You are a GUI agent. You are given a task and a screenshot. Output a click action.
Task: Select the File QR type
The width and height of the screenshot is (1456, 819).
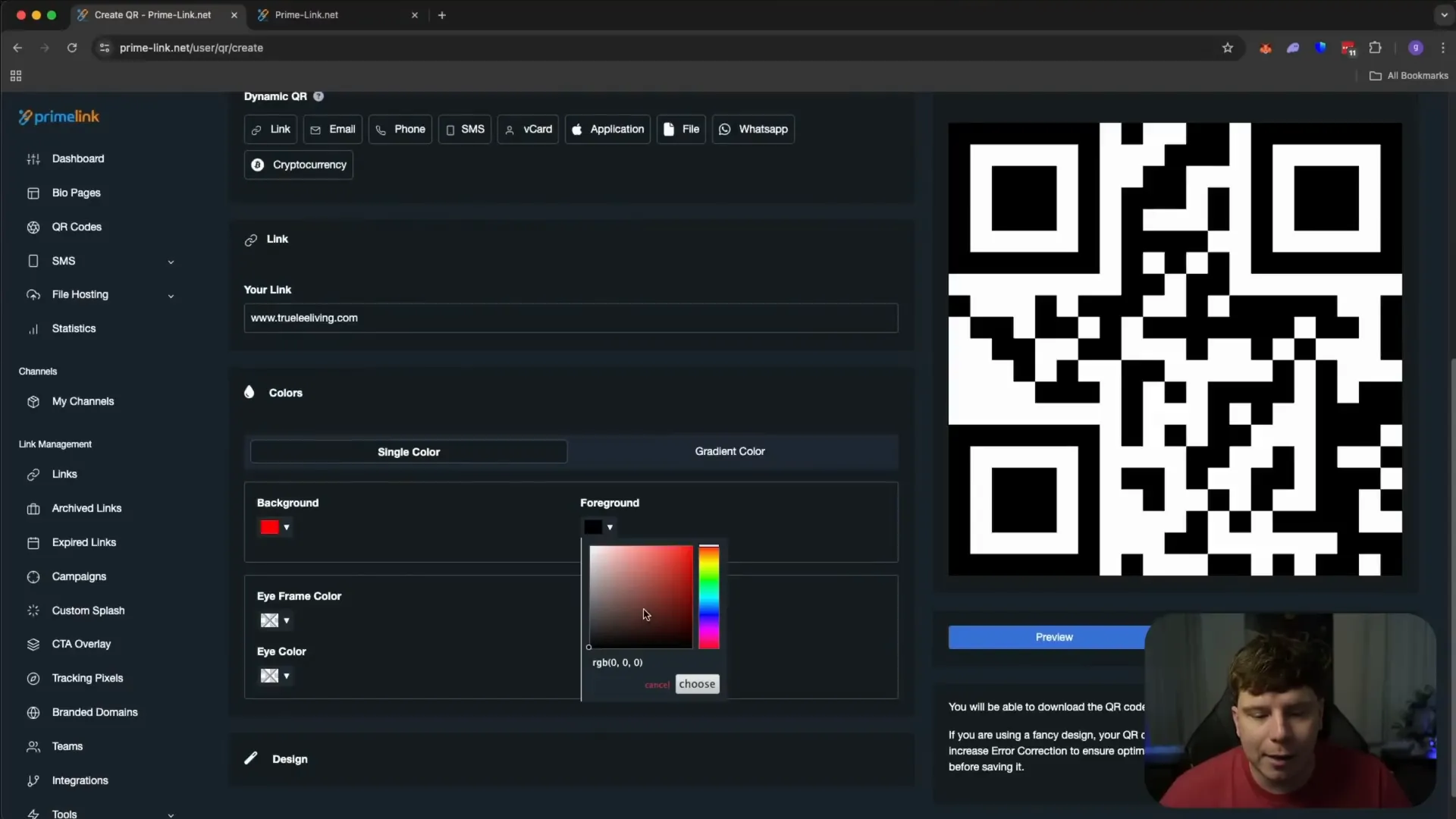pos(681,130)
